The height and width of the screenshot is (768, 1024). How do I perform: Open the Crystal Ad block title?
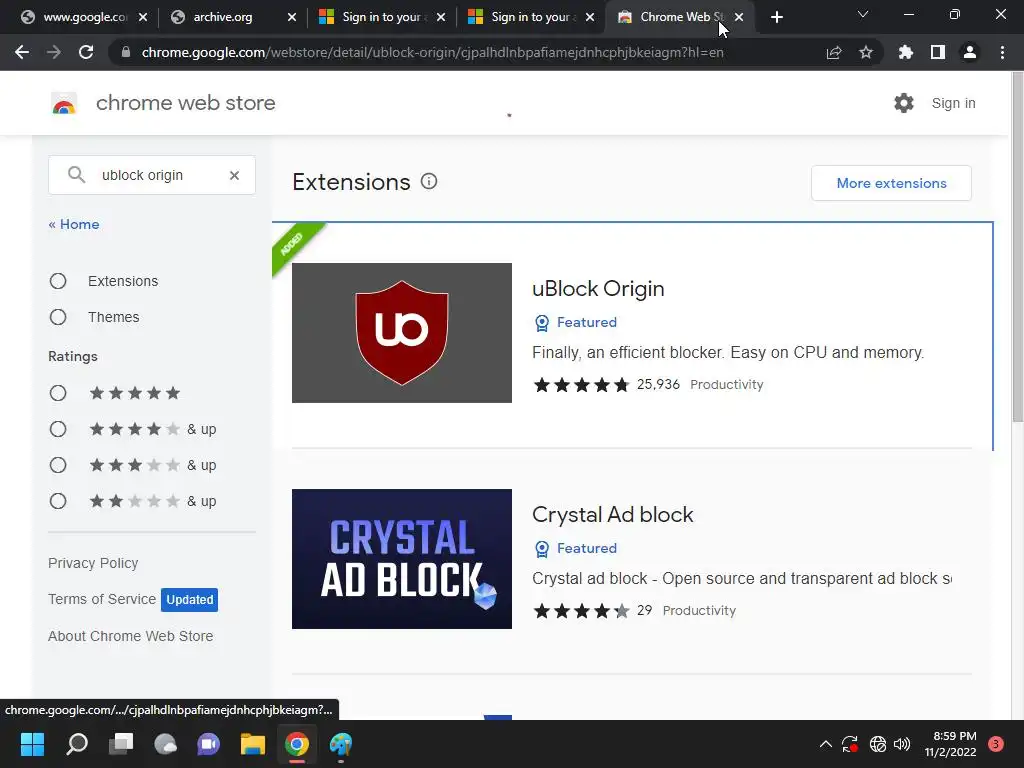coord(613,515)
